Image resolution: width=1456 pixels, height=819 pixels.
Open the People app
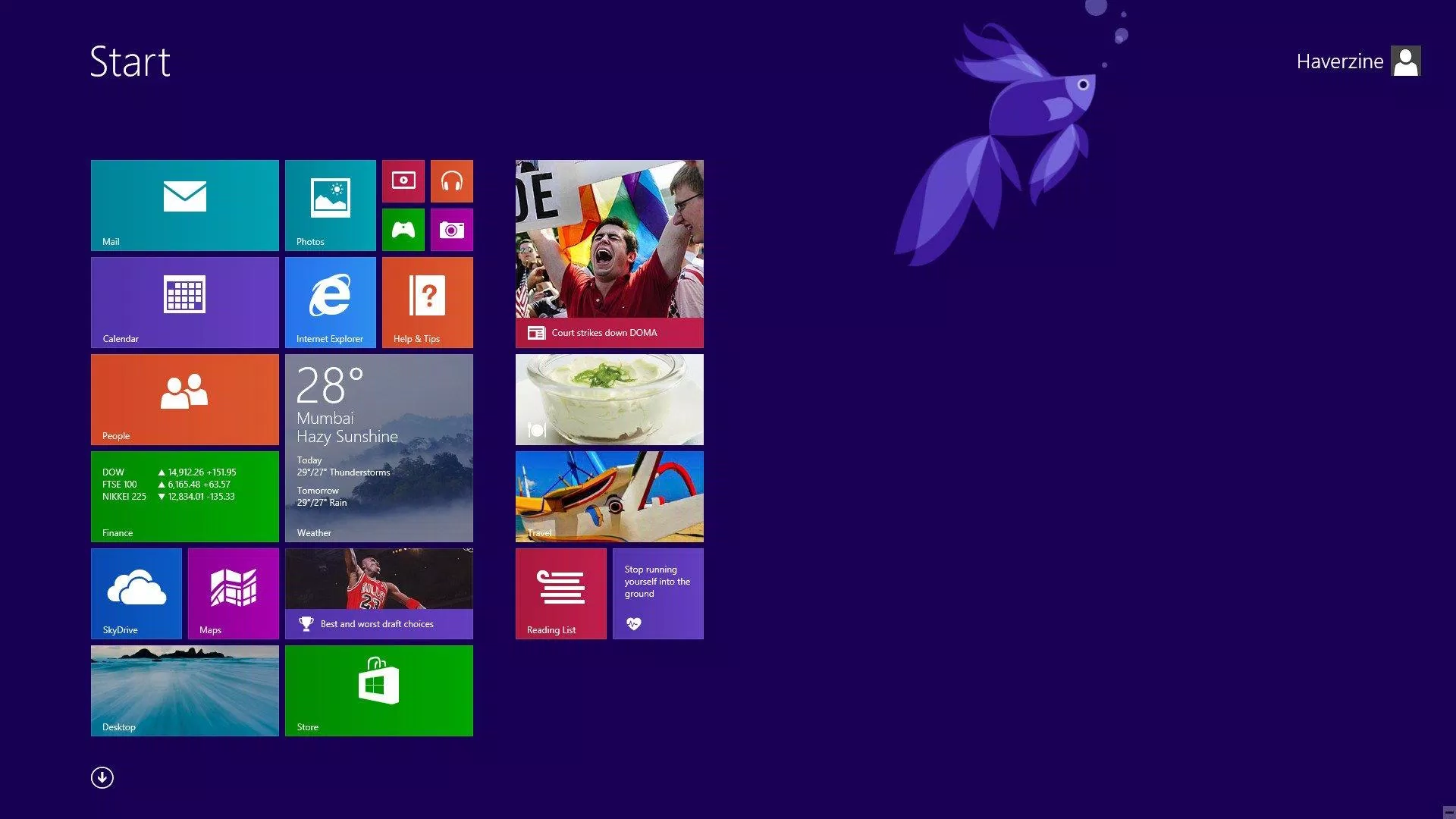coord(184,399)
